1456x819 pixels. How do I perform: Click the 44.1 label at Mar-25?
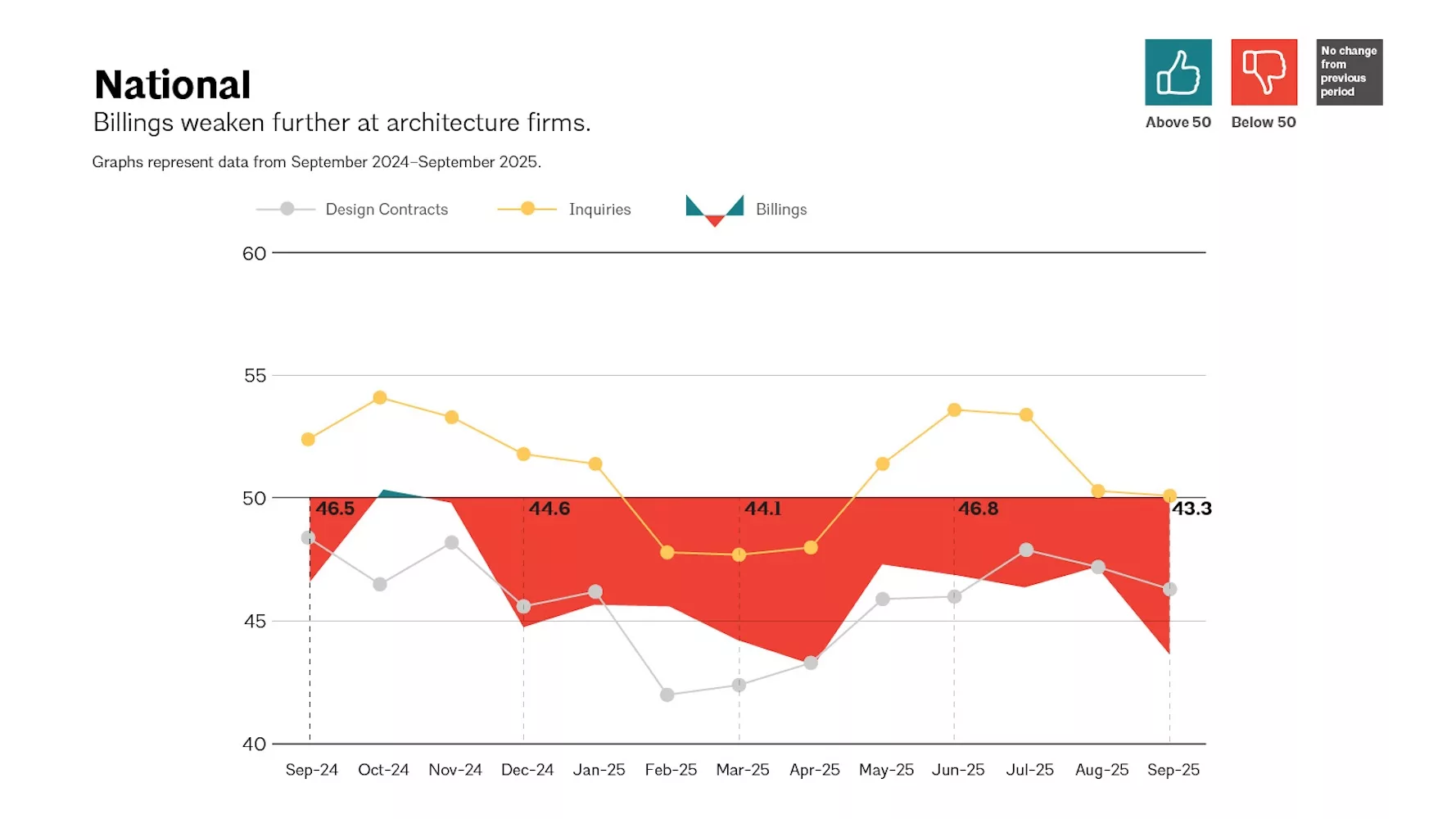(x=763, y=509)
